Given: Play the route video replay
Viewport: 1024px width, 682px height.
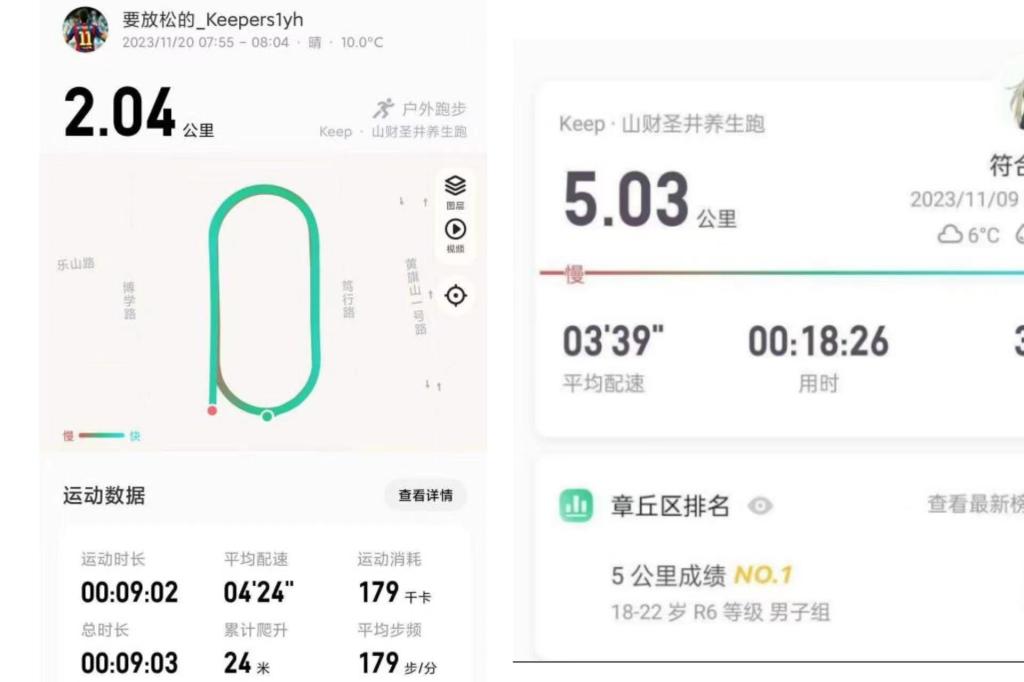Looking at the screenshot, I should pyautogui.click(x=455, y=235).
